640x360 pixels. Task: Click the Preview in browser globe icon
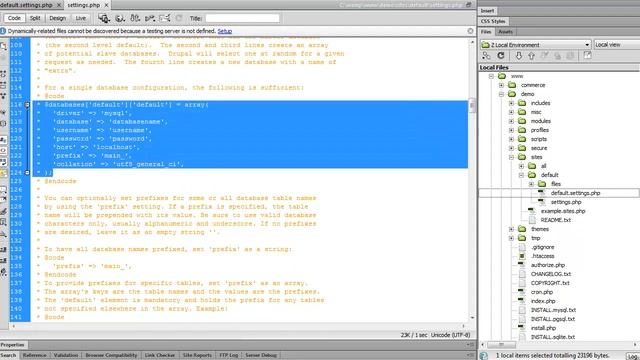(x=120, y=18)
